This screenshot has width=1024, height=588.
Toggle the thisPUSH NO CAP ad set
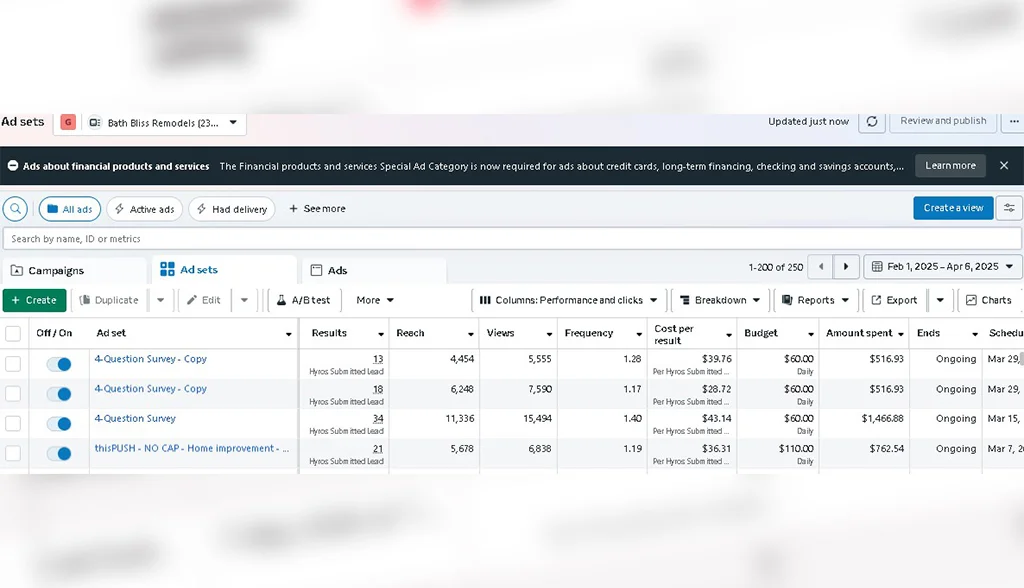(x=59, y=454)
